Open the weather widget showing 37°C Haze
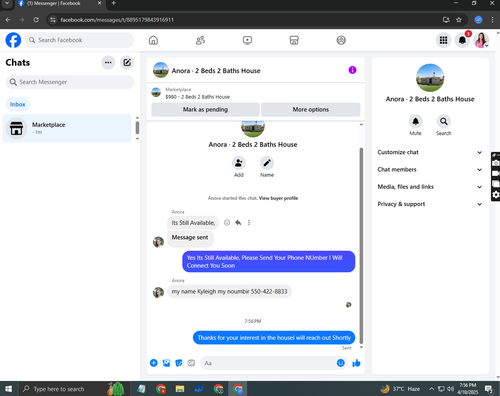500x396 pixels. click(x=400, y=389)
